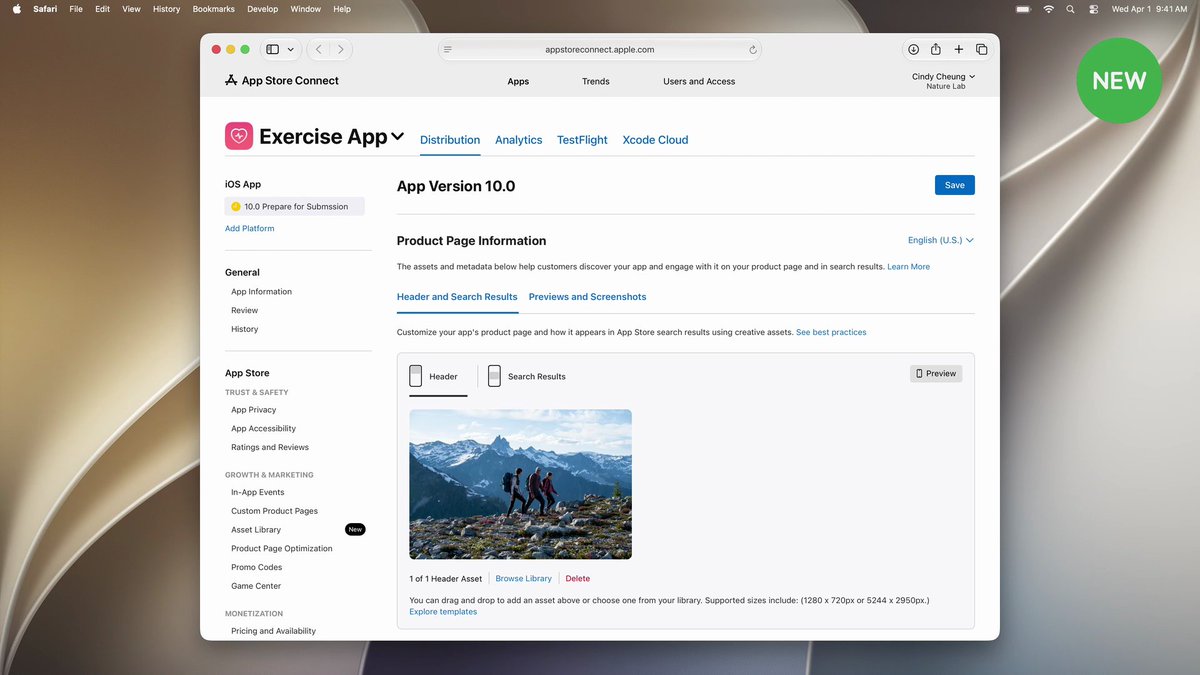1200x675 pixels.
Task: Show tab overview icon
Action: point(982,49)
